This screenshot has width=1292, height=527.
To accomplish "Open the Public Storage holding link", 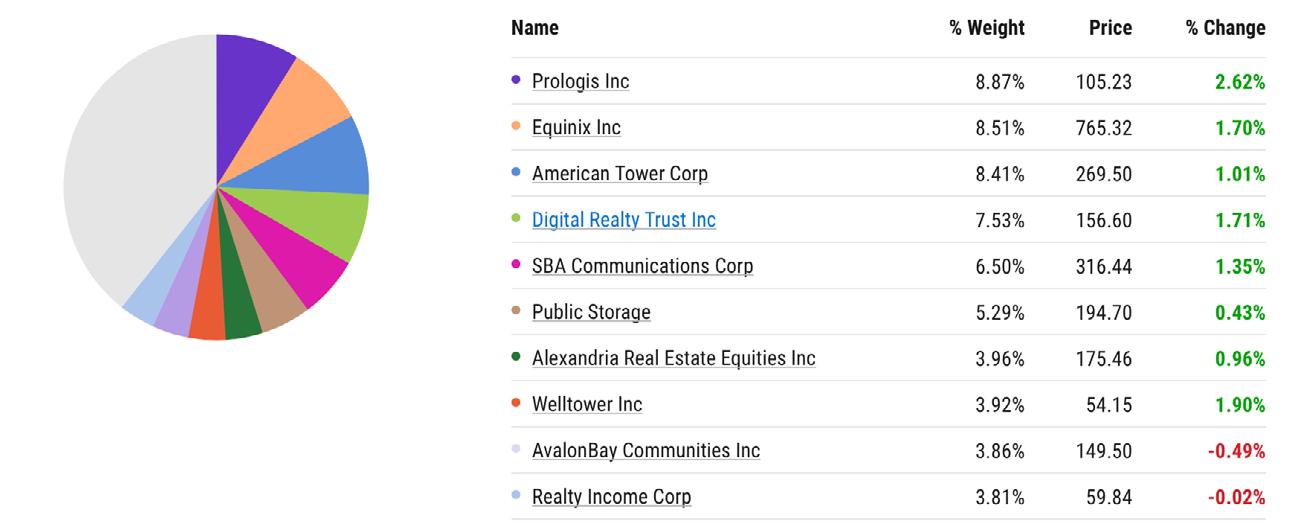I will click(x=591, y=312).
